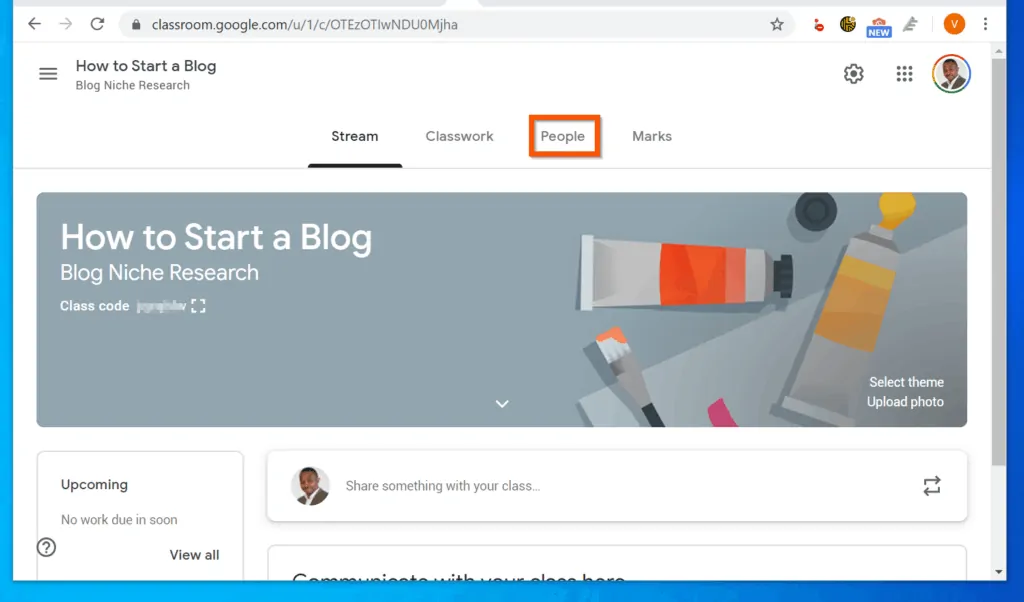View all upcoming work
Screen dimensions: 1024x602
(194, 554)
